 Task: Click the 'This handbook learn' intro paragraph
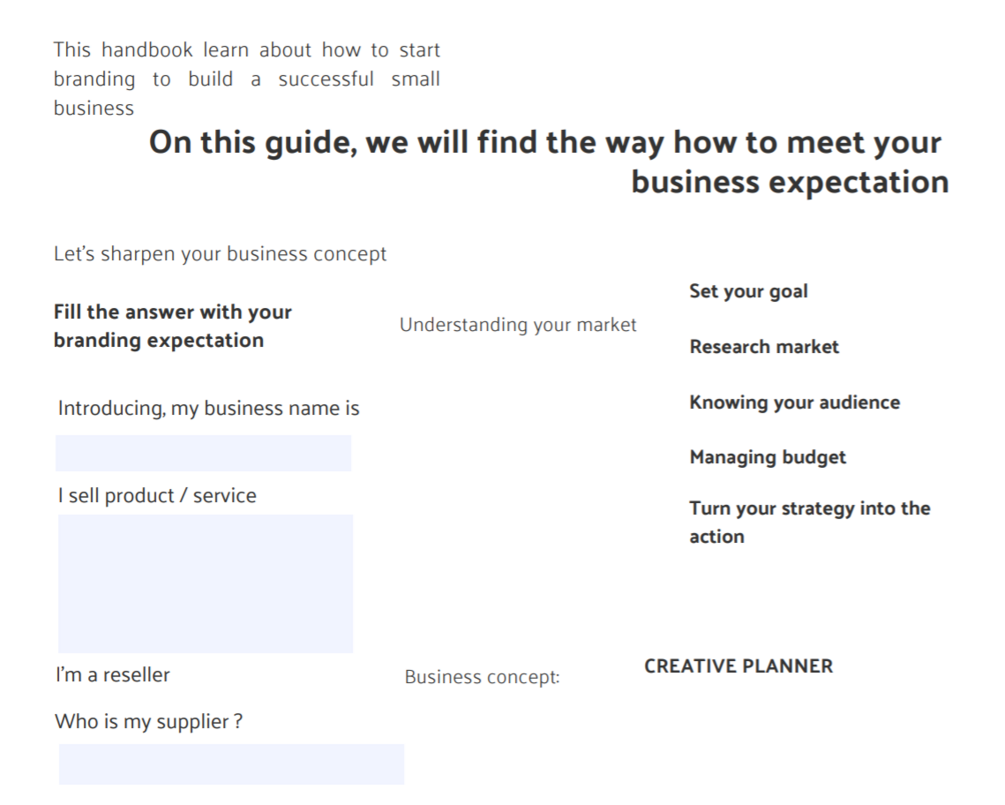(246, 78)
